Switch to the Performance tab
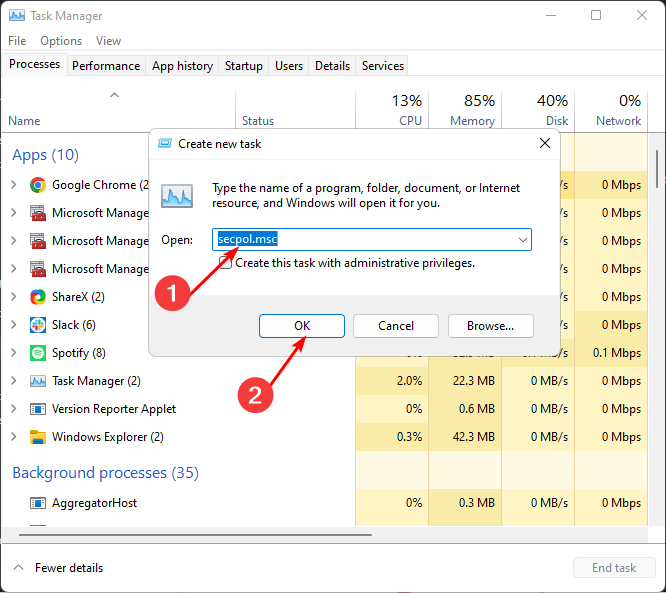 [106, 66]
